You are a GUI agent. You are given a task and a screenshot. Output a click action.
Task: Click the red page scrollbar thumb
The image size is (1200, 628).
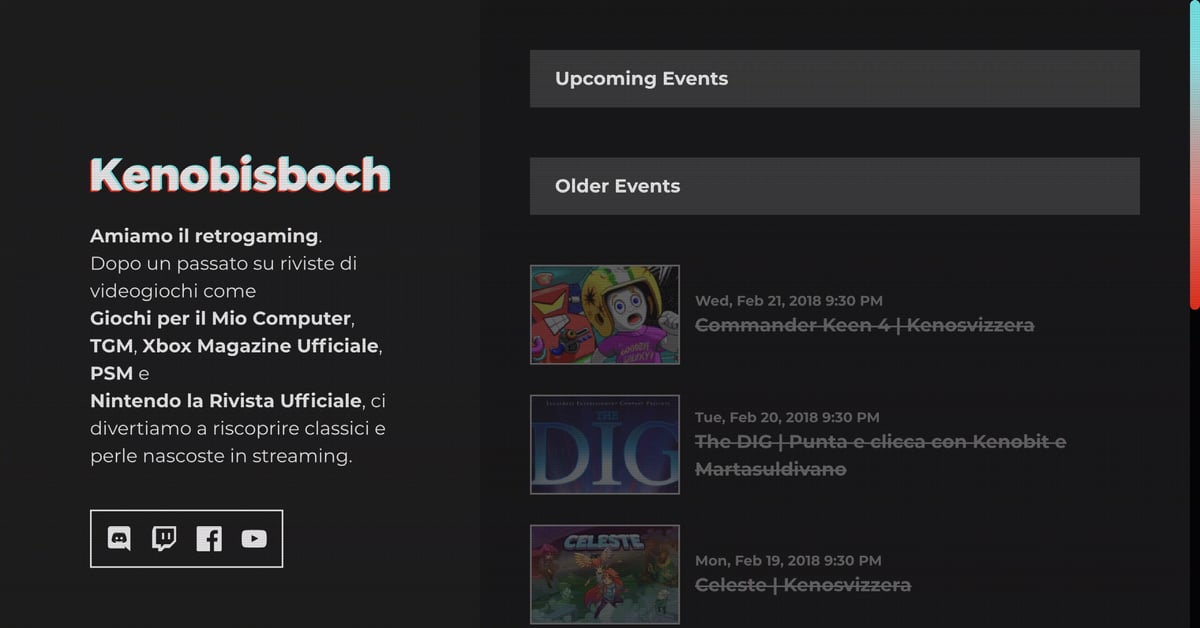click(x=1194, y=155)
